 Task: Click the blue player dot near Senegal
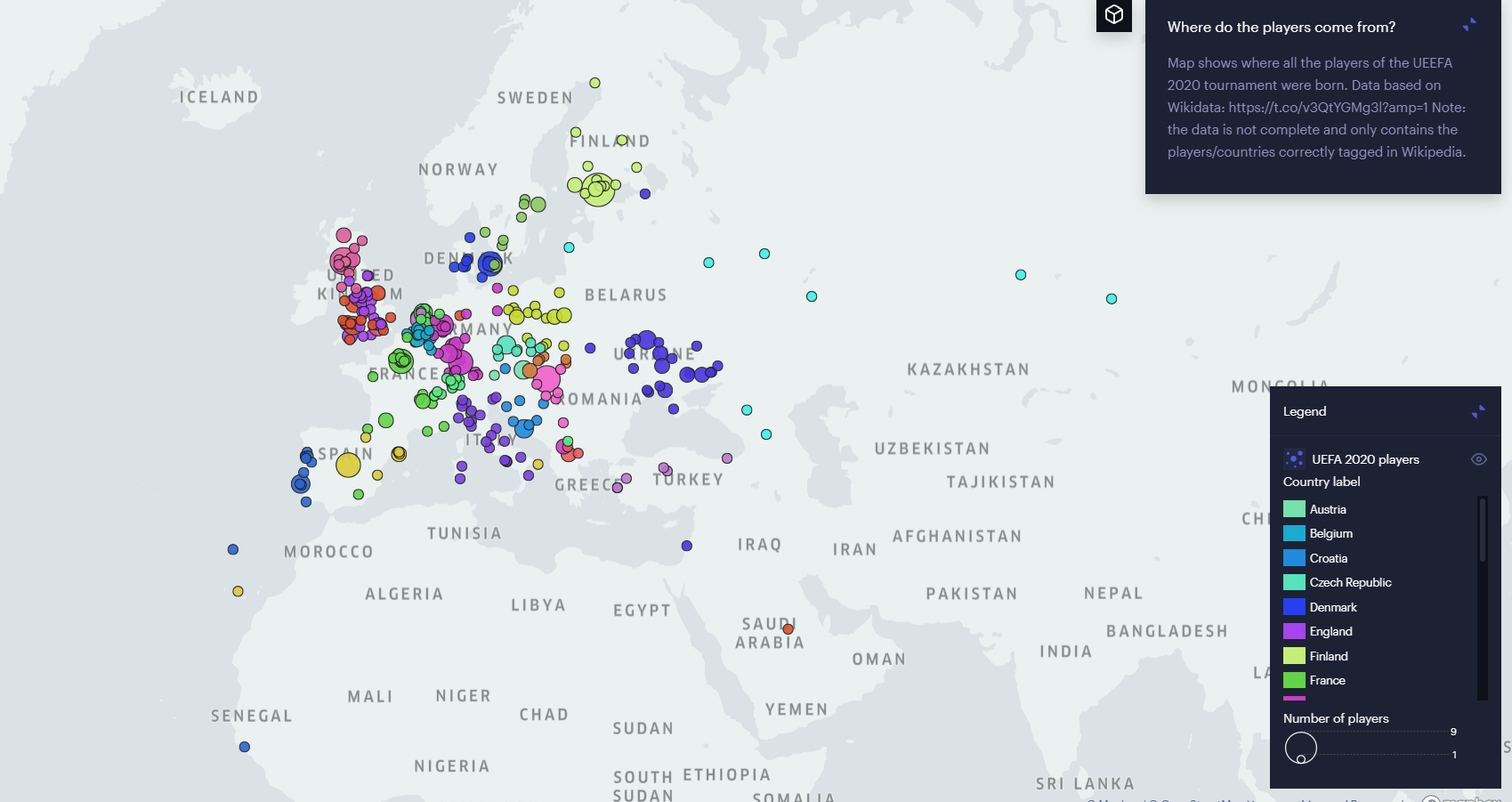tap(245, 747)
